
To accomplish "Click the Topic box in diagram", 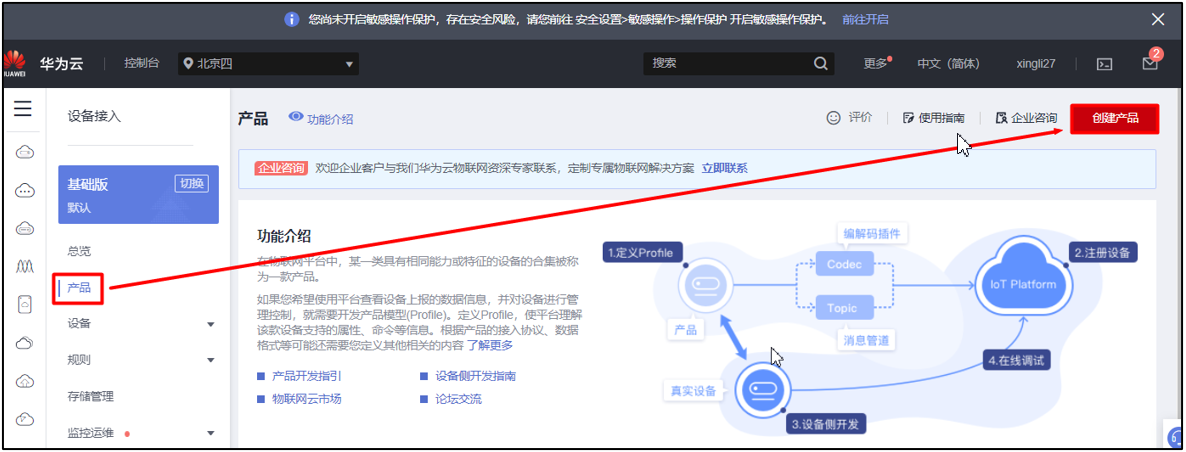I will [845, 308].
